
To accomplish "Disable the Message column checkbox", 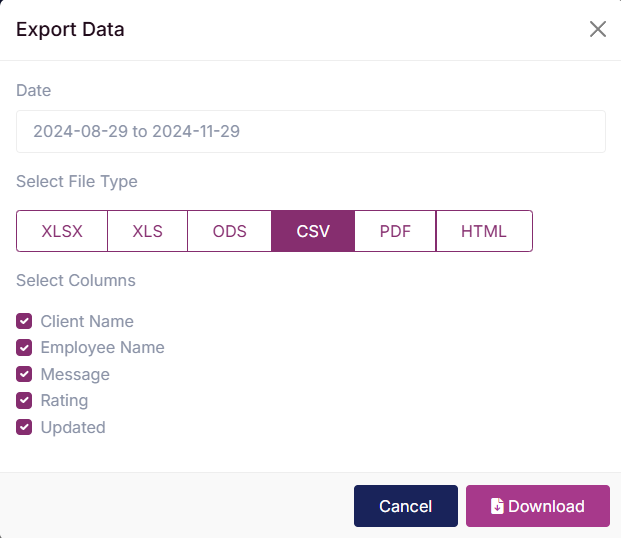I will coord(24,374).
